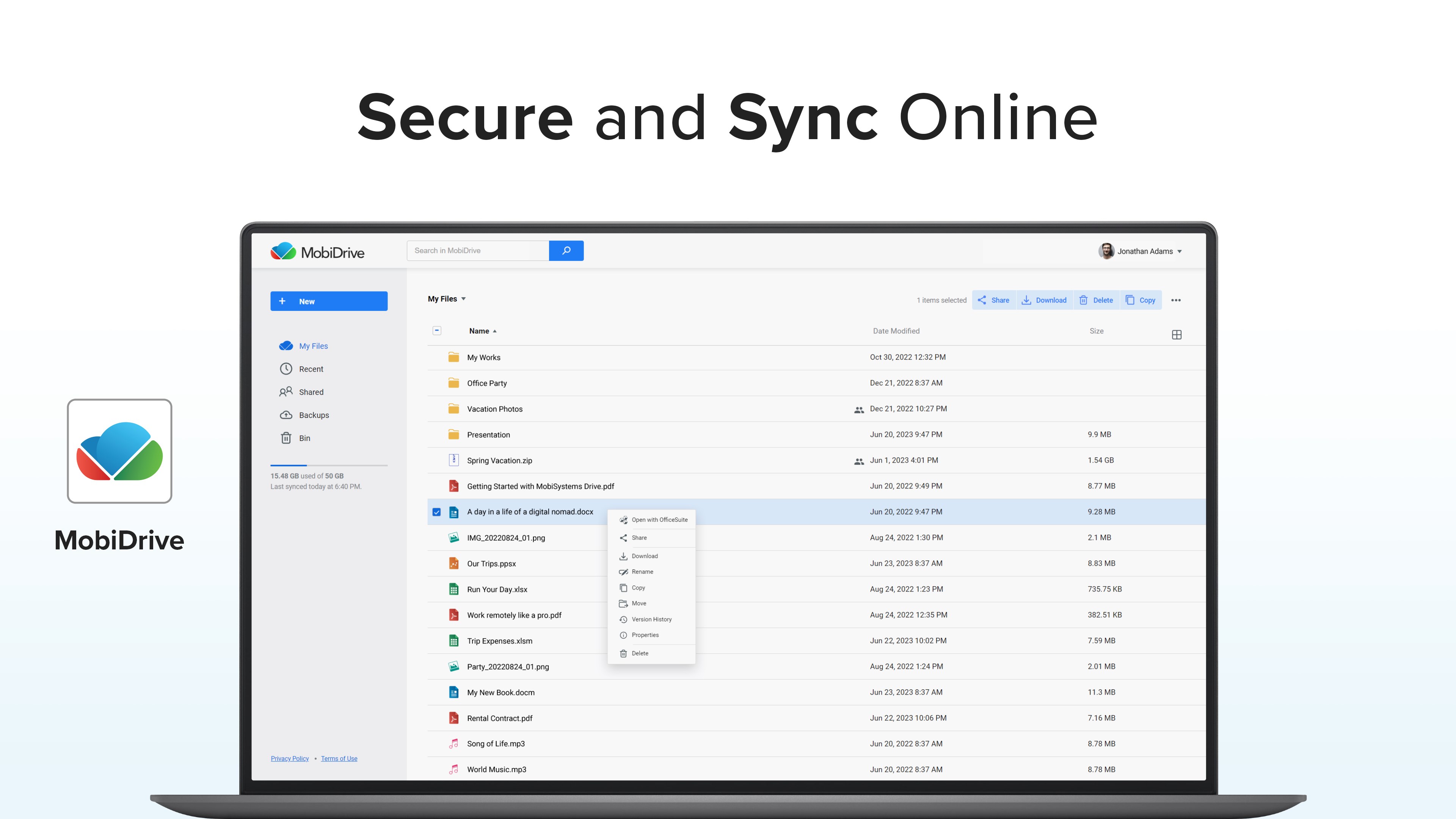The width and height of the screenshot is (1456, 819).
Task: Uncheck the selected digital nomad document
Action: (437, 511)
